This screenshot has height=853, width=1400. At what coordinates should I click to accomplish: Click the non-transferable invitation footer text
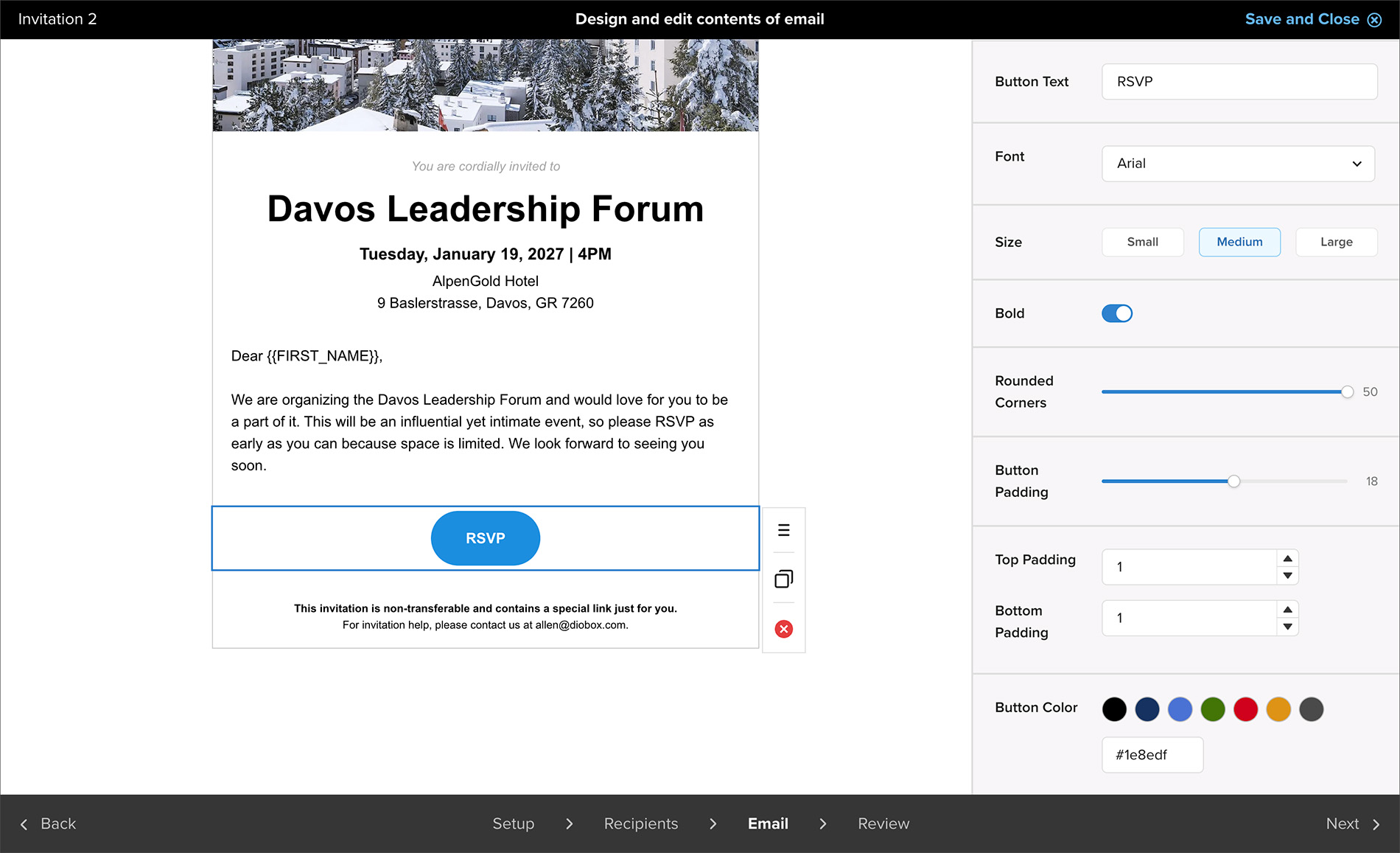pos(486,608)
